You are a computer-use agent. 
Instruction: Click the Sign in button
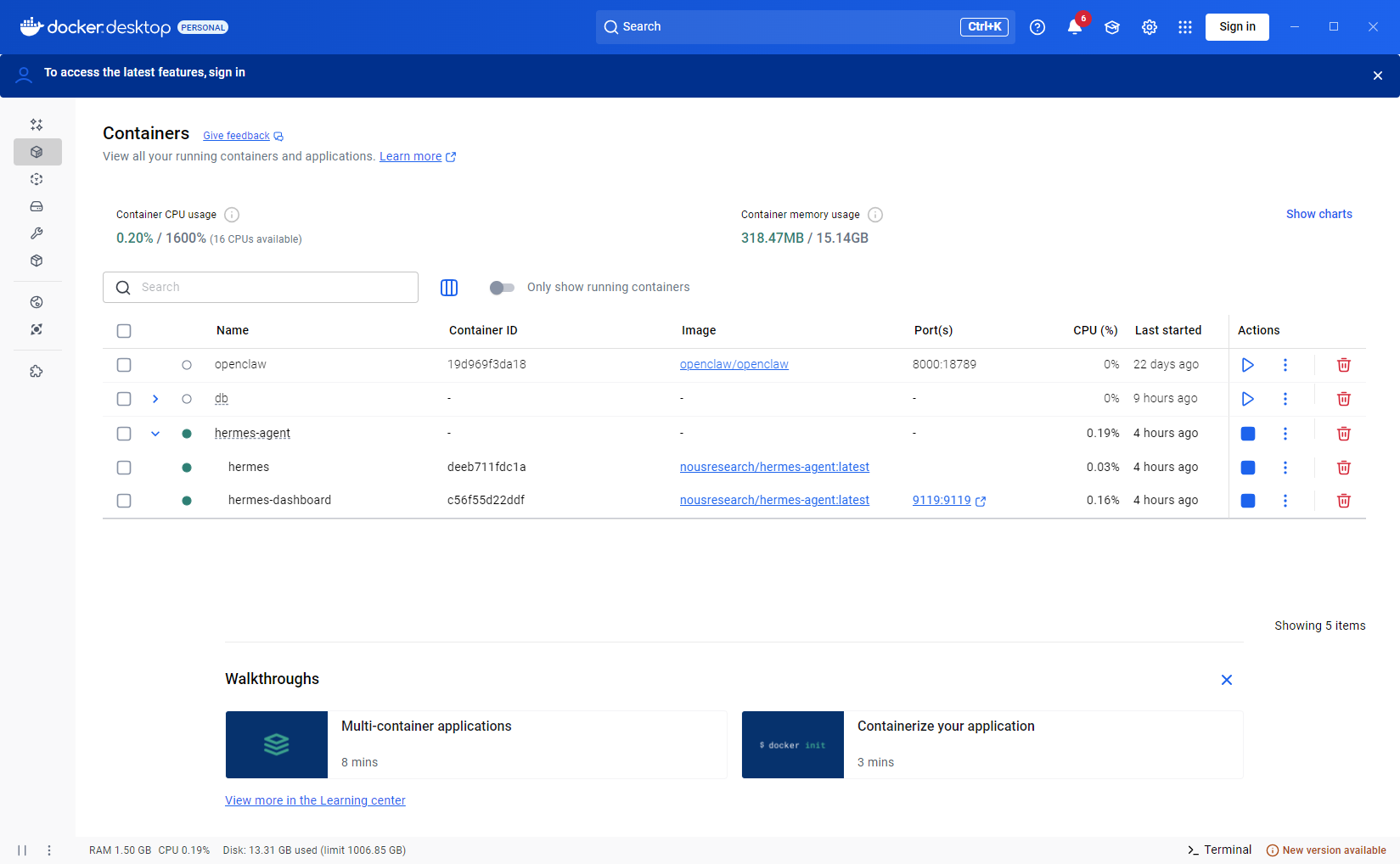1236,27
